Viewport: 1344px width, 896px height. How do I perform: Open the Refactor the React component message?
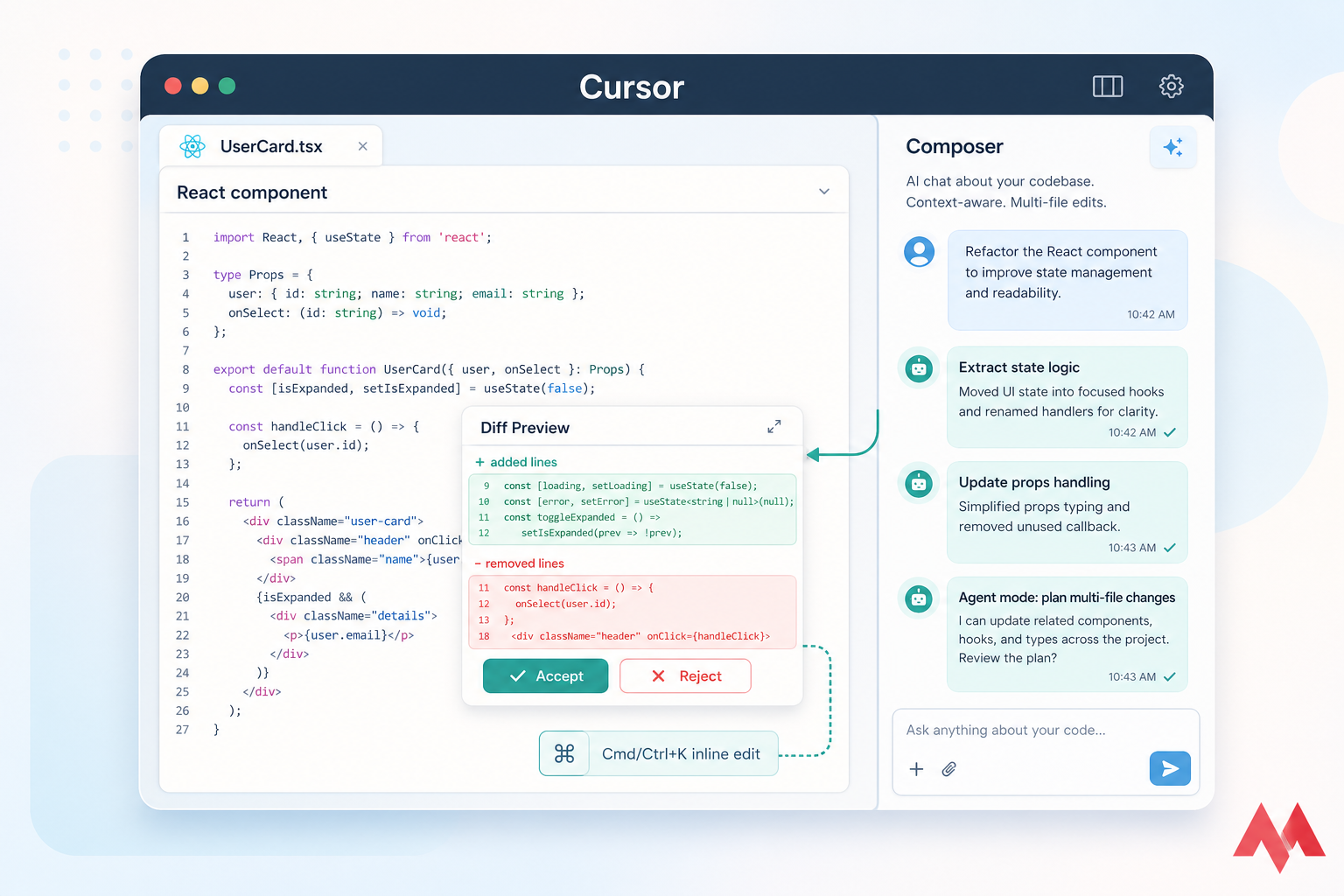pos(1067,280)
